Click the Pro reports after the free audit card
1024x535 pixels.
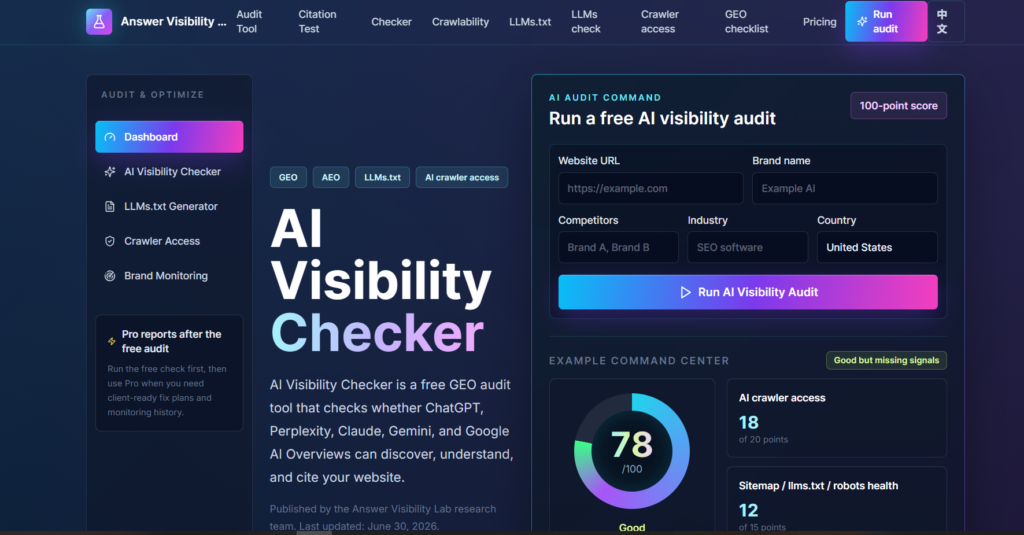[169, 373]
